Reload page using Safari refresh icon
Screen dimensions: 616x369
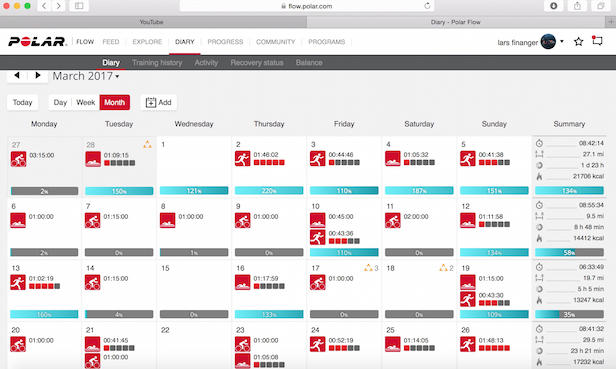pyautogui.click(x=427, y=6)
